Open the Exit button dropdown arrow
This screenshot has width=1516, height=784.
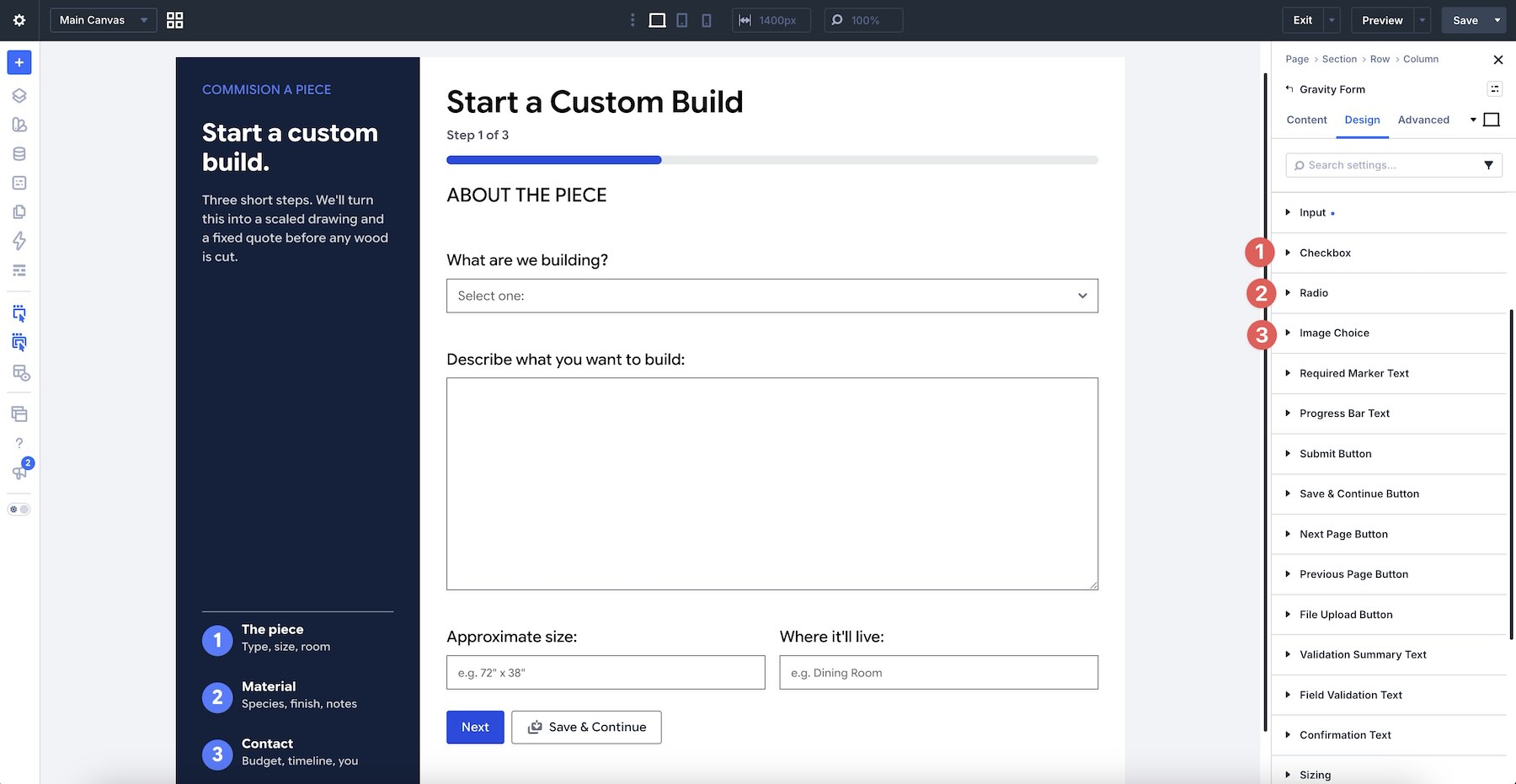1332,20
